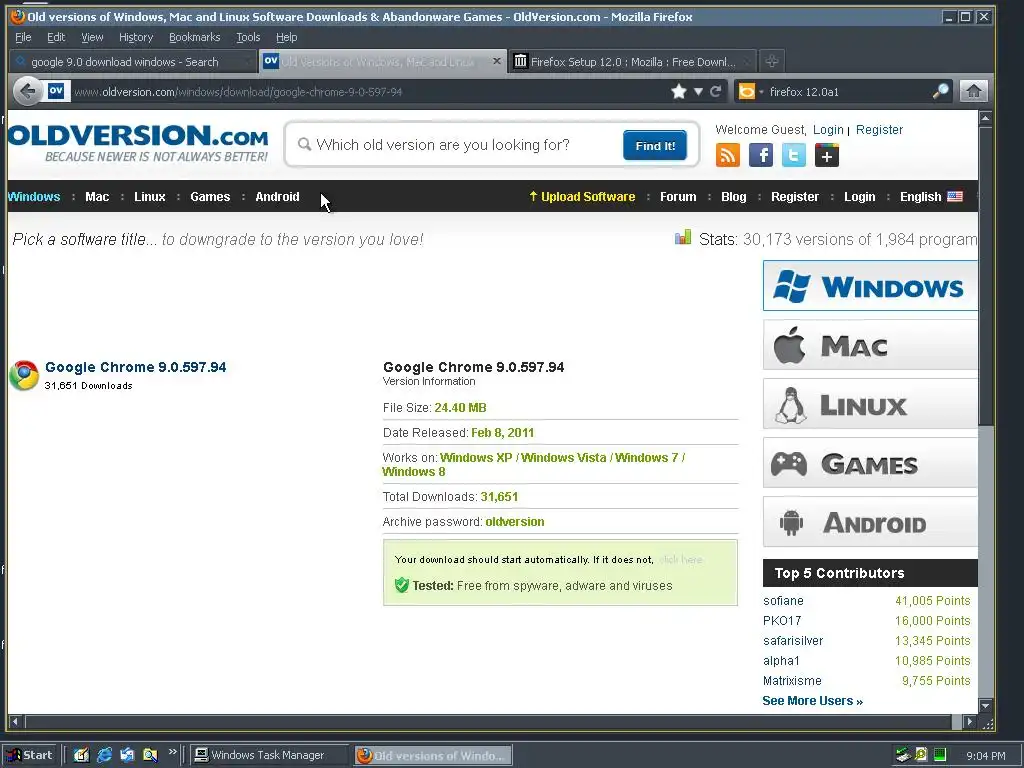Click the large Android category banner
1024x768 pixels.
pos(870,522)
